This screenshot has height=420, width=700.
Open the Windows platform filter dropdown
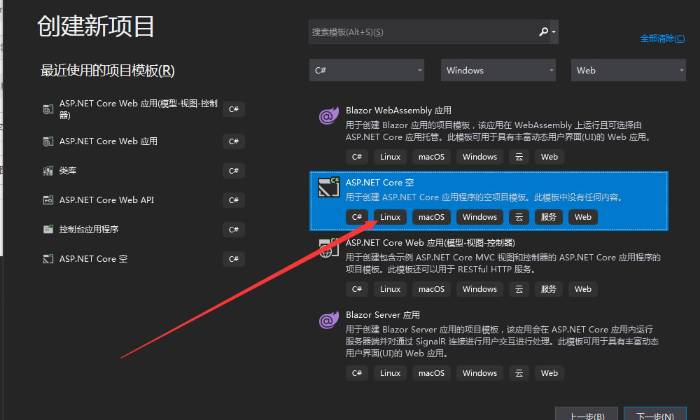498,70
